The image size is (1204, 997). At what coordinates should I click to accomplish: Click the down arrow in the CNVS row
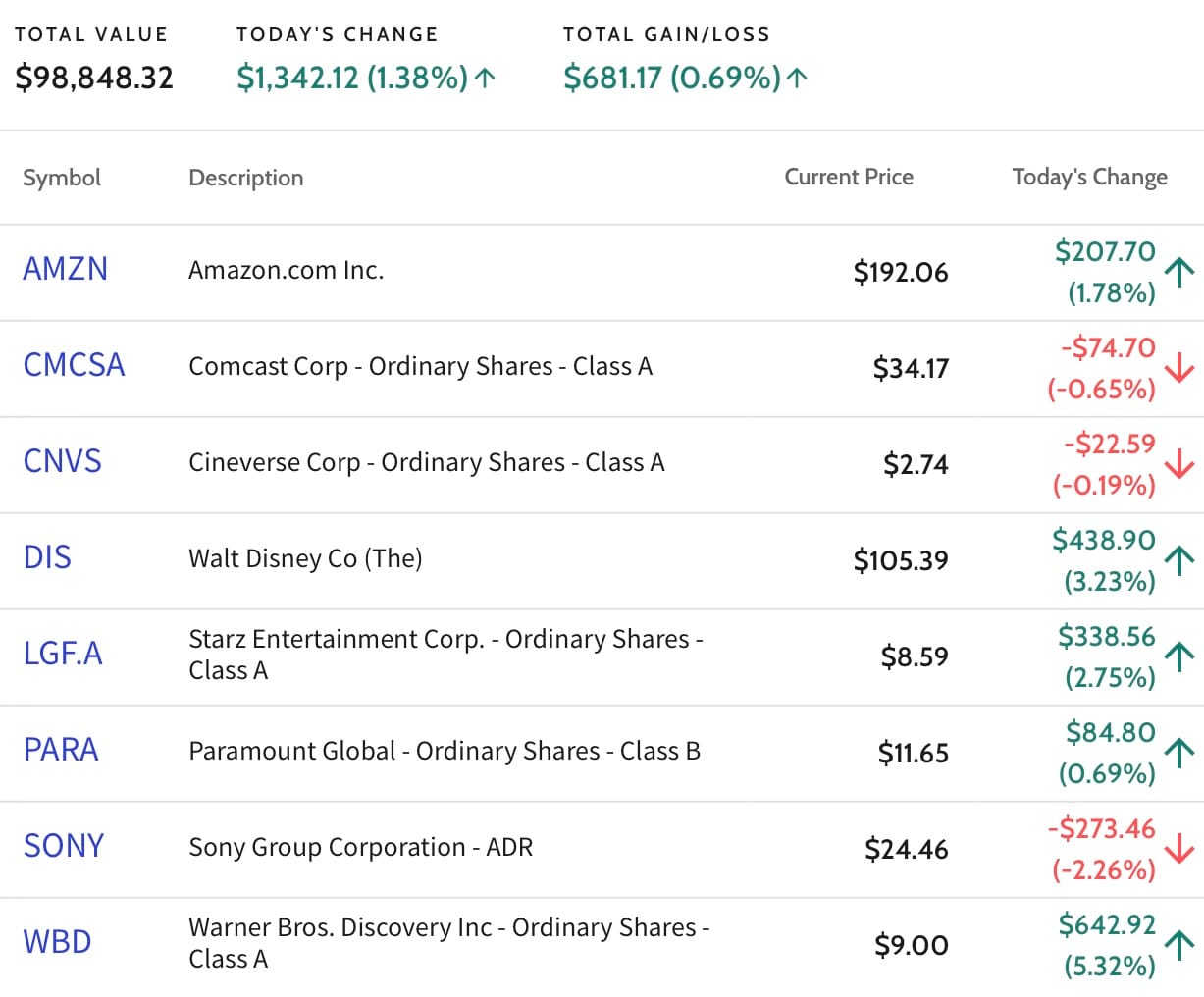pyautogui.click(x=1179, y=463)
